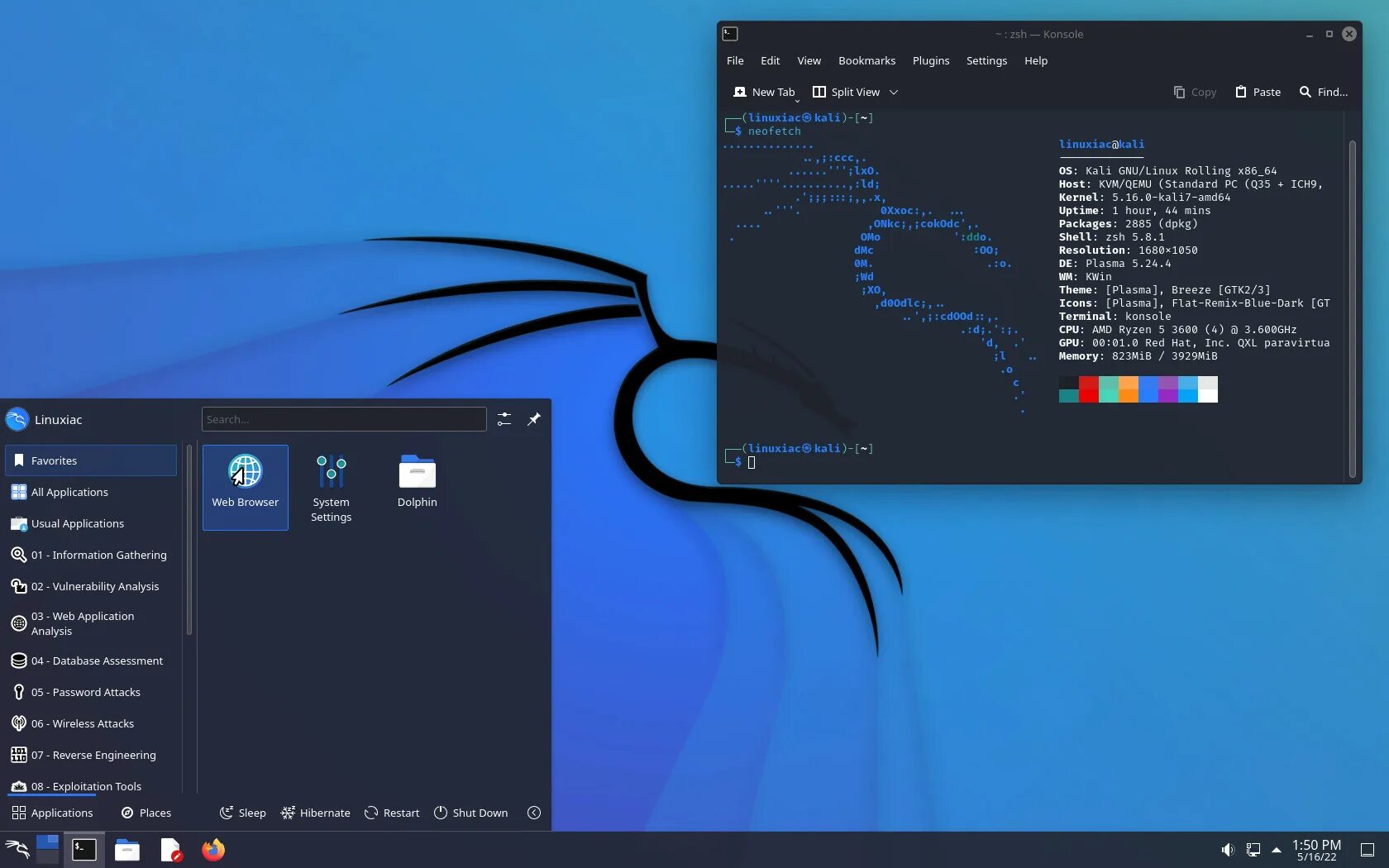Open 04 - Database Assessment category

[x=91, y=661]
